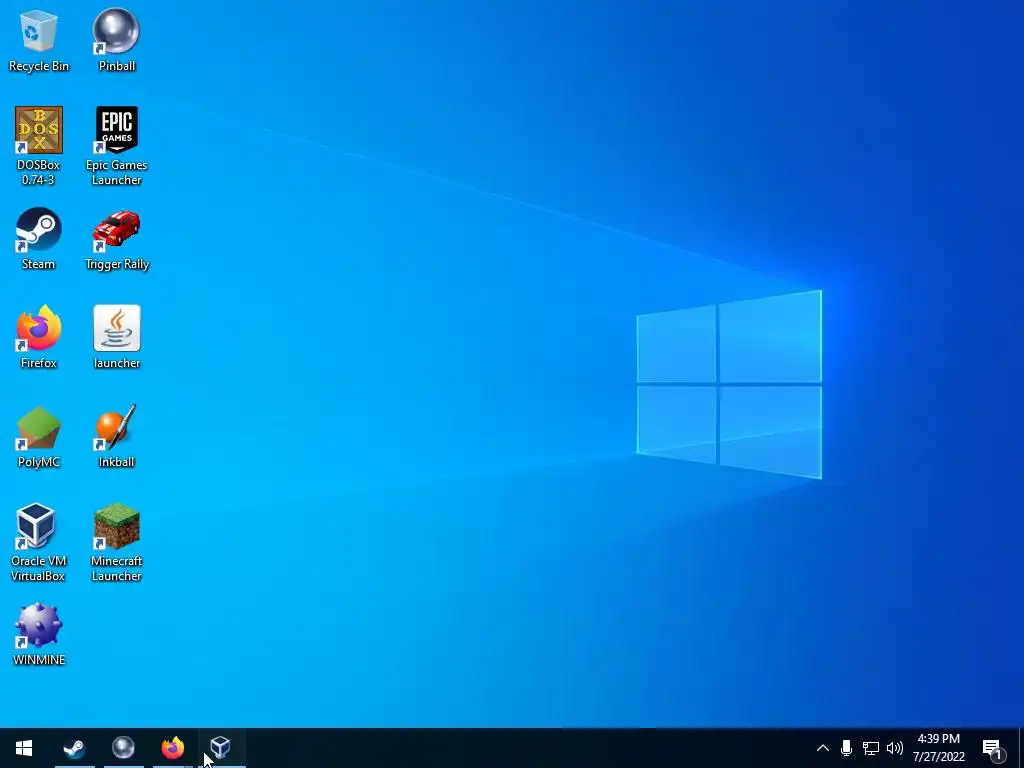
Task: Click the microphone tray icon
Action: click(x=846, y=748)
